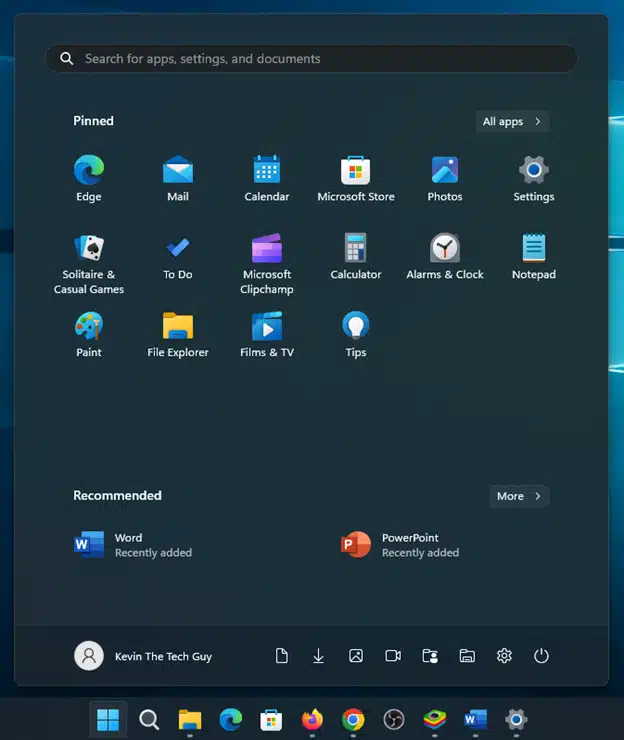Open the To Do app
This screenshot has height=740, width=624.
[177, 257]
